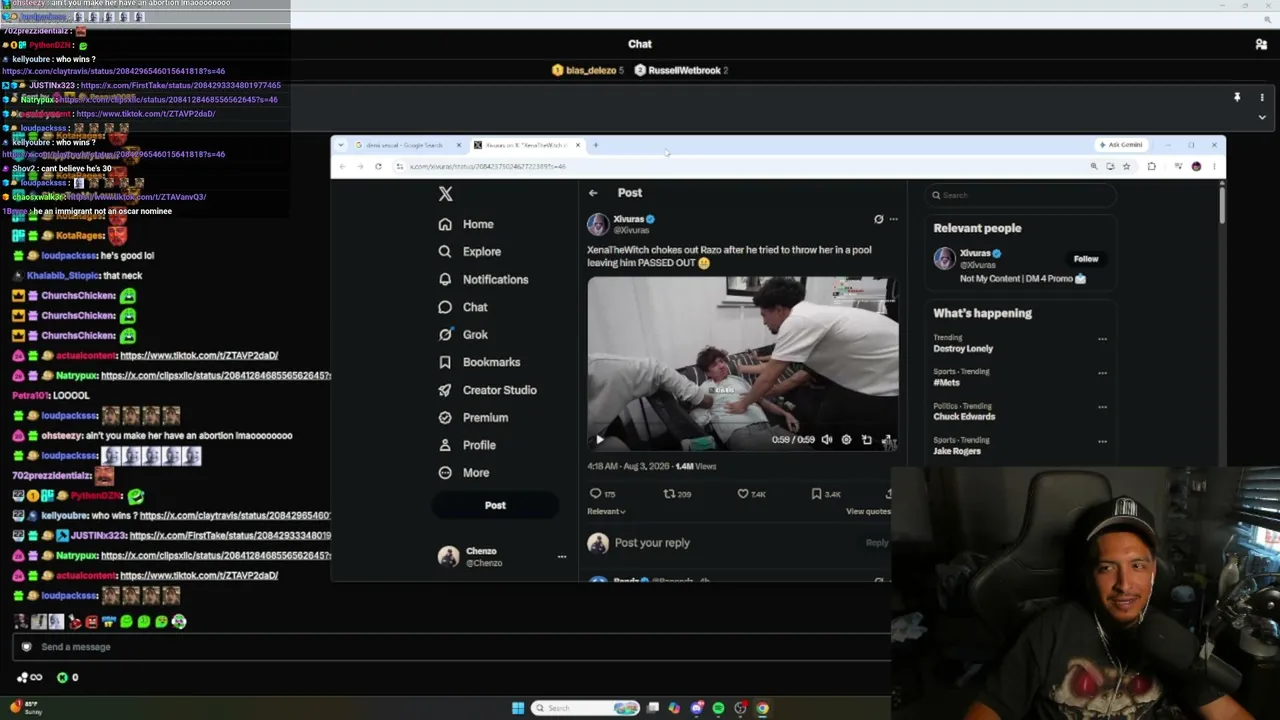Follow Xivuras in Relevant people
Screen dimensions: 1280x720
(x=1086, y=259)
